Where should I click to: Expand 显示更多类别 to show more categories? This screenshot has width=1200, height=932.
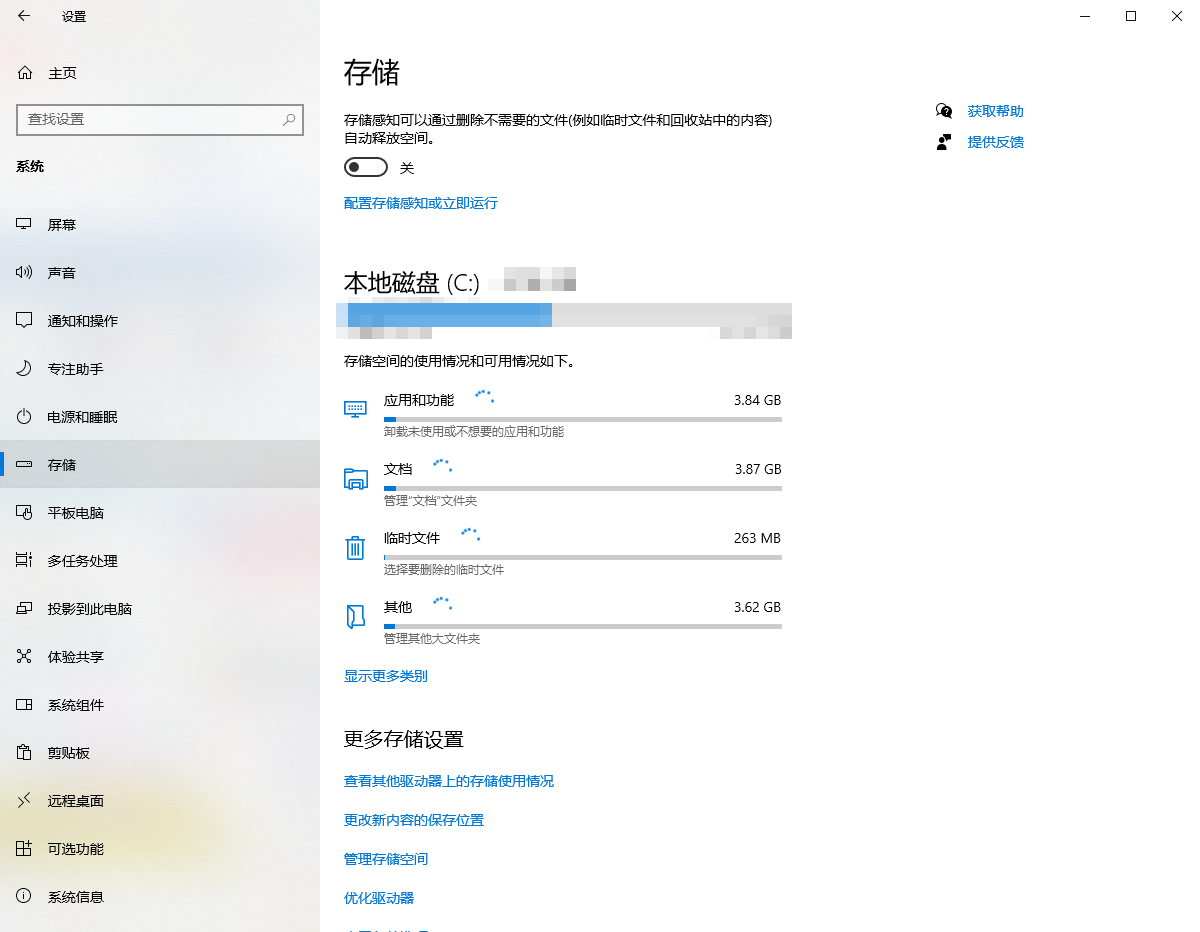click(386, 675)
